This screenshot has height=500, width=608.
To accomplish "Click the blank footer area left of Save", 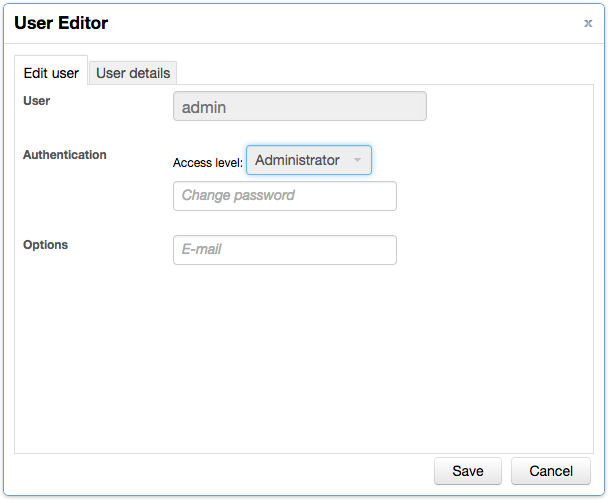I will click(x=220, y=471).
